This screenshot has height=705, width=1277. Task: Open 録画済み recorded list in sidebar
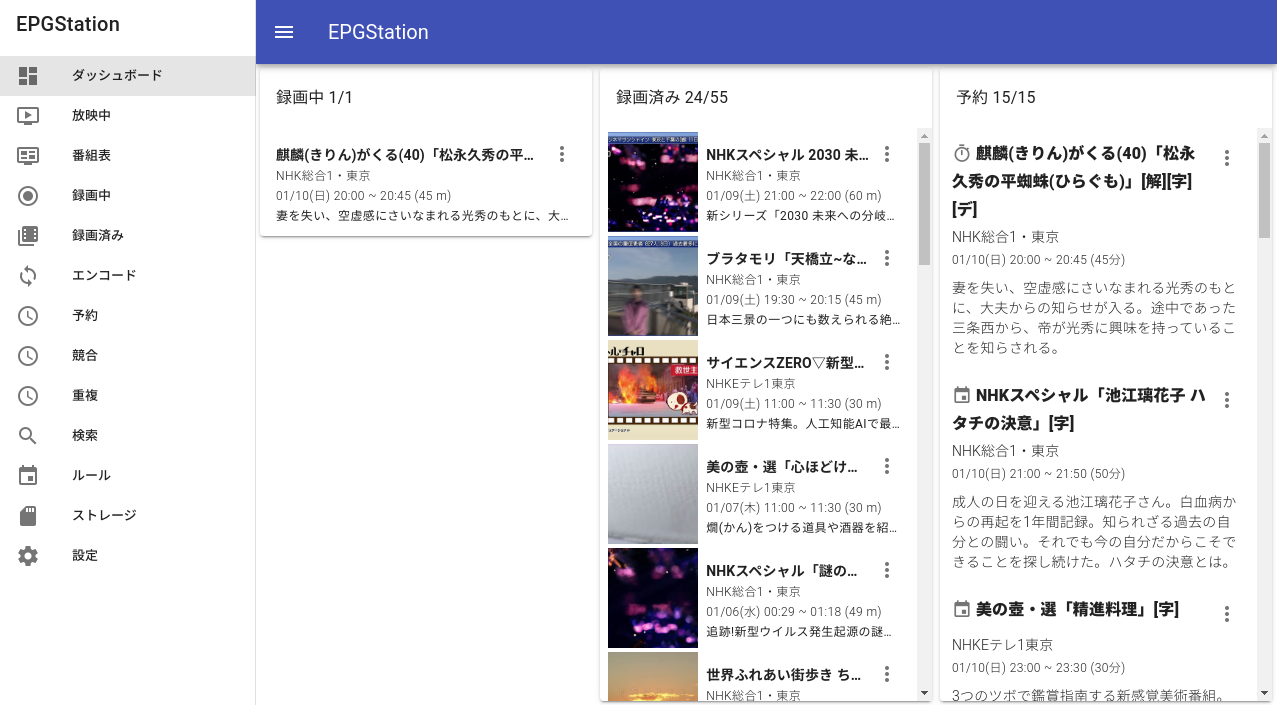(x=128, y=235)
